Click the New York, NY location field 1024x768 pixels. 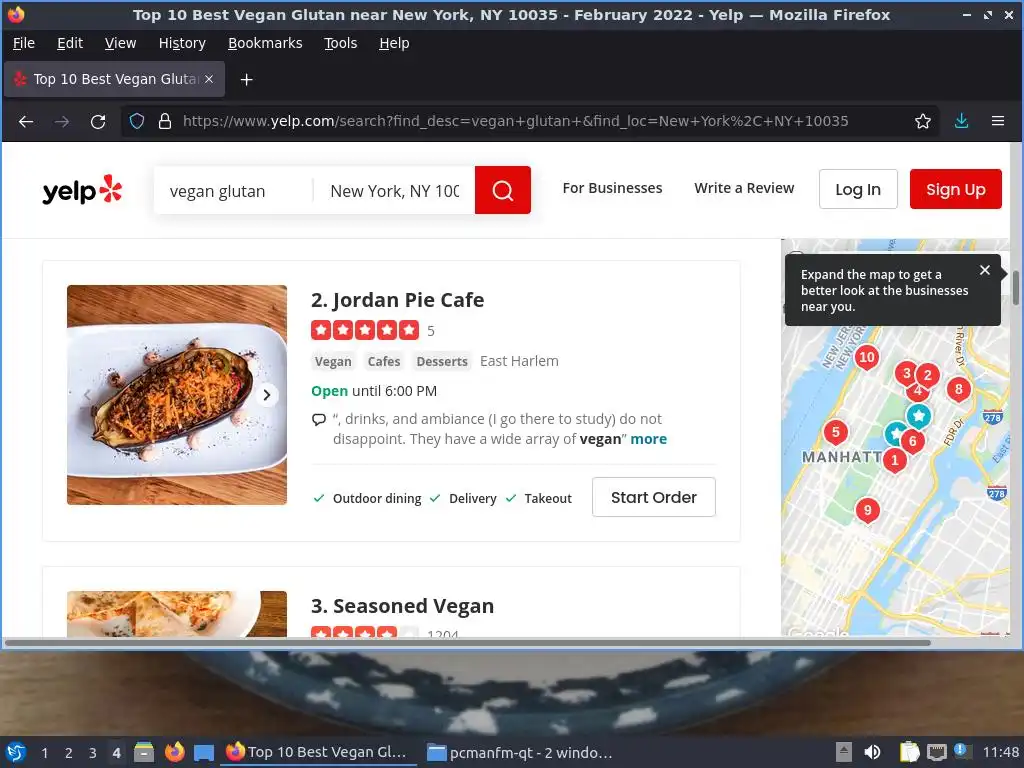click(x=394, y=191)
